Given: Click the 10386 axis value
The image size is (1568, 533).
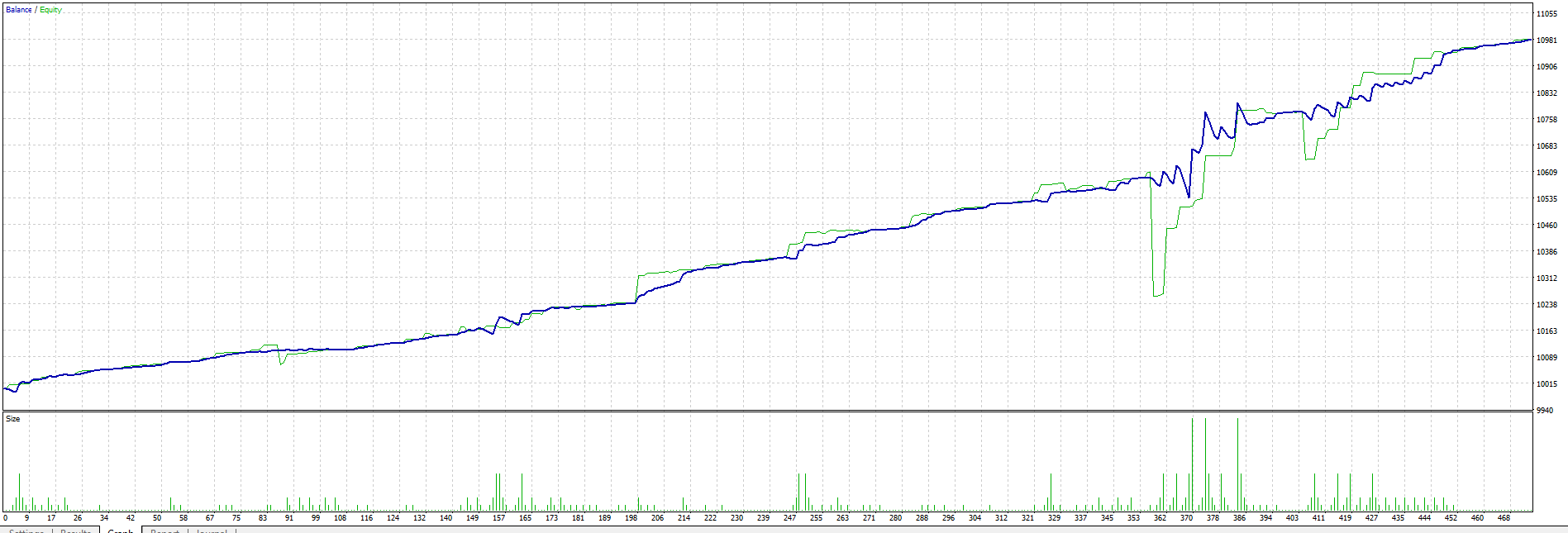Looking at the screenshot, I should click(1547, 251).
